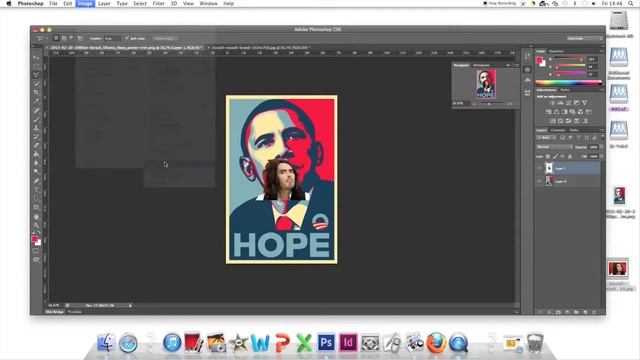Select the Clone Stamp tool
The height and width of the screenshot is (360, 640).
coord(36,128)
